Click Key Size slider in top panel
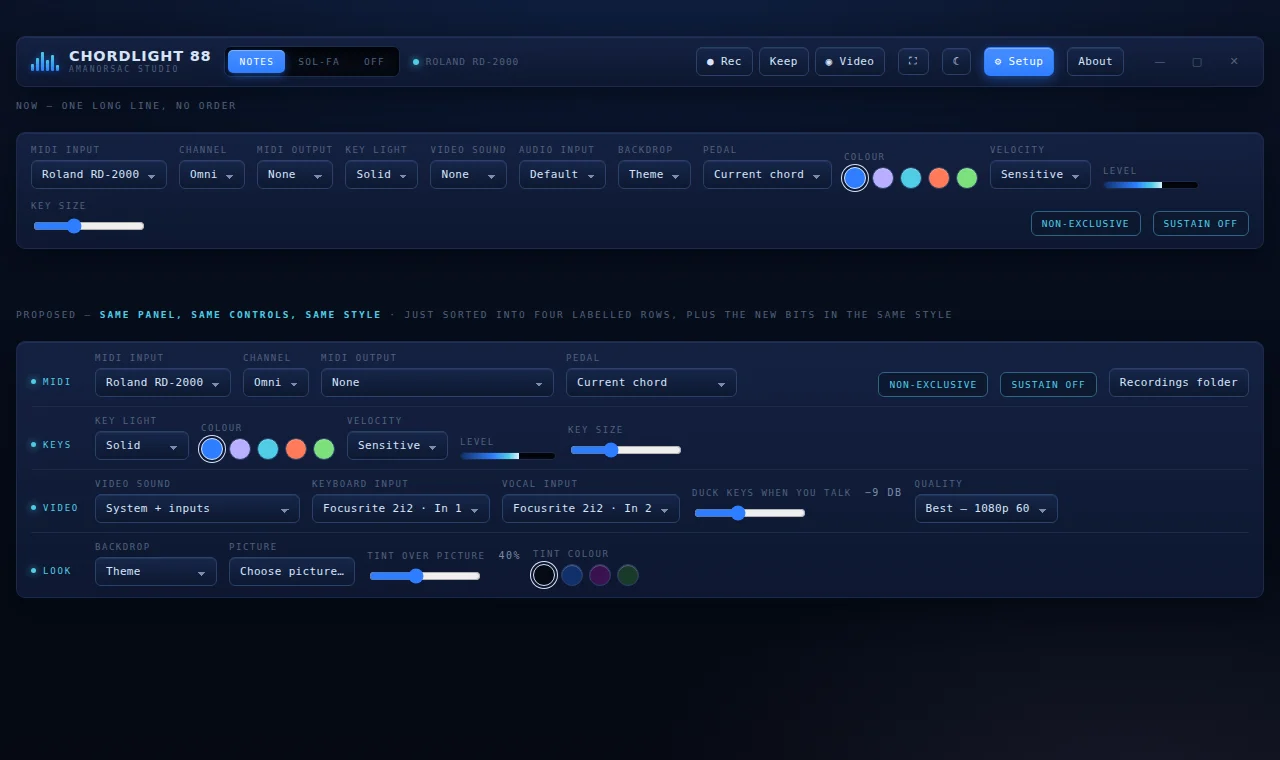Viewport: 1280px width, 760px height. (x=89, y=226)
